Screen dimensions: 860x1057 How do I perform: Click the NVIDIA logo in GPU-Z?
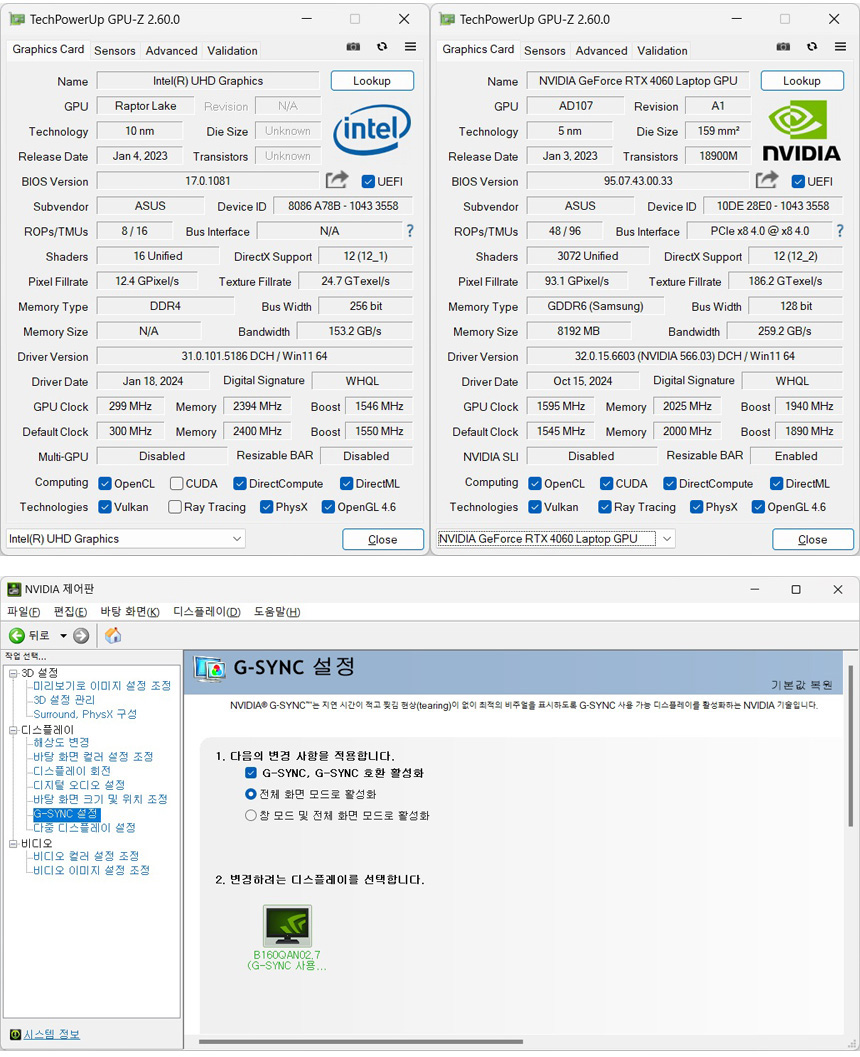pyautogui.click(x=801, y=131)
